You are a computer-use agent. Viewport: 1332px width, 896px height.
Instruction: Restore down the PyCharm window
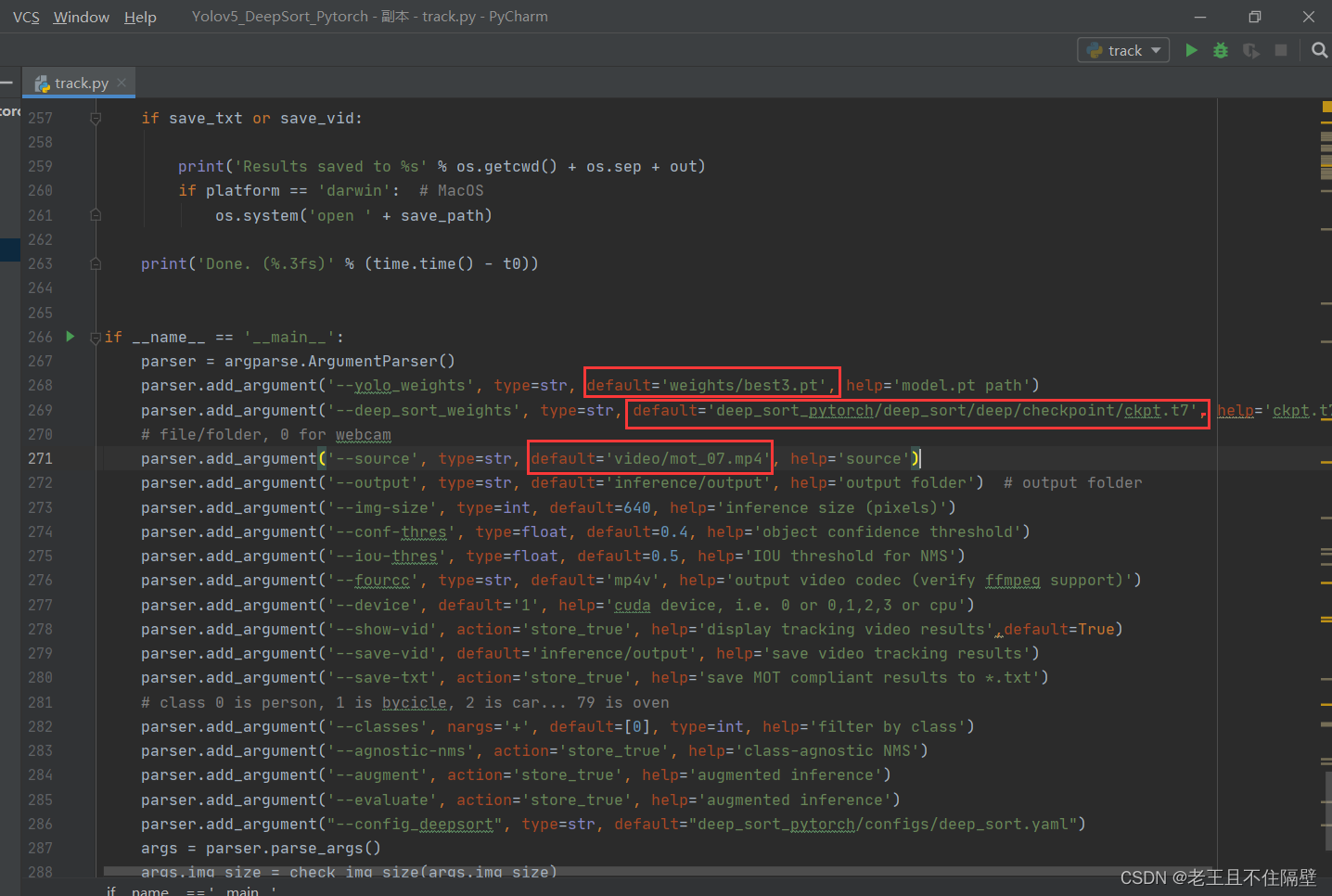(1254, 17)
